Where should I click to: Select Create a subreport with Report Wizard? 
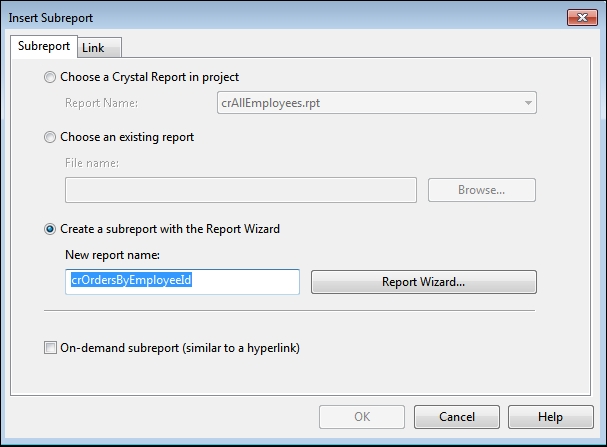51,229
